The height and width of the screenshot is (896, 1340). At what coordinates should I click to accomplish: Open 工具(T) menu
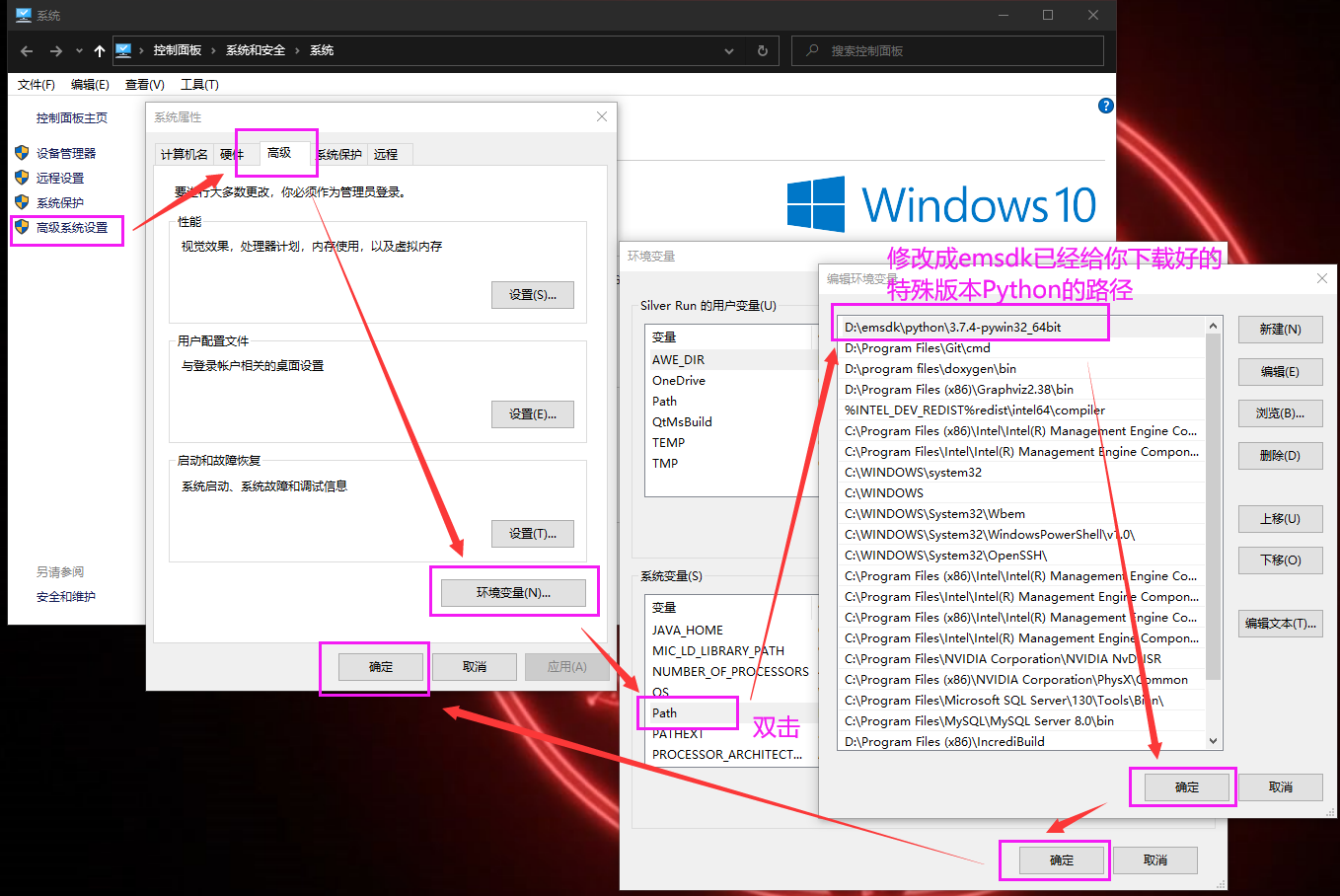coord(199,85)
